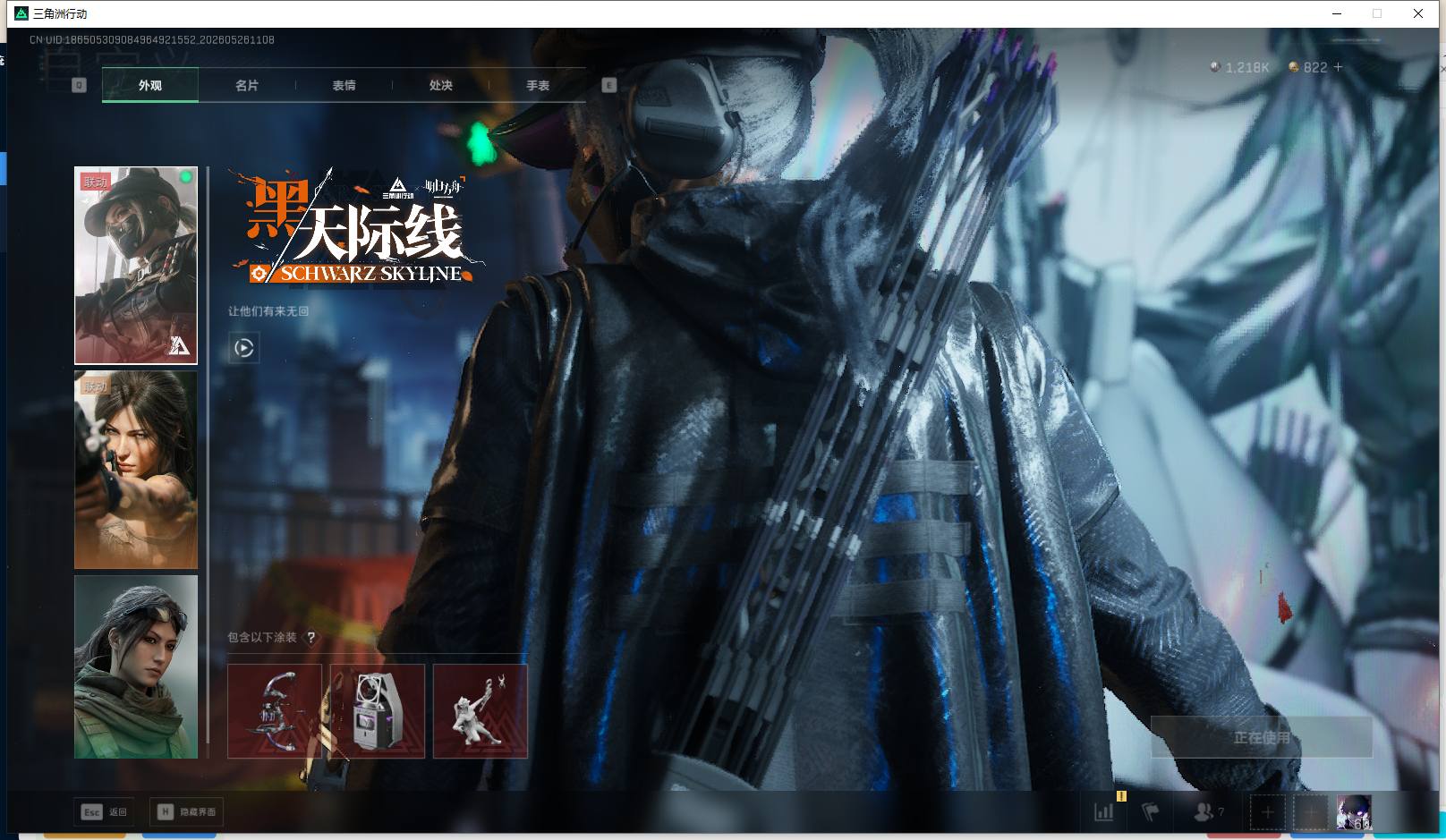1446x840 pixels.
Task: Switch to the 外观 tab
Action: tap(150, 85)
